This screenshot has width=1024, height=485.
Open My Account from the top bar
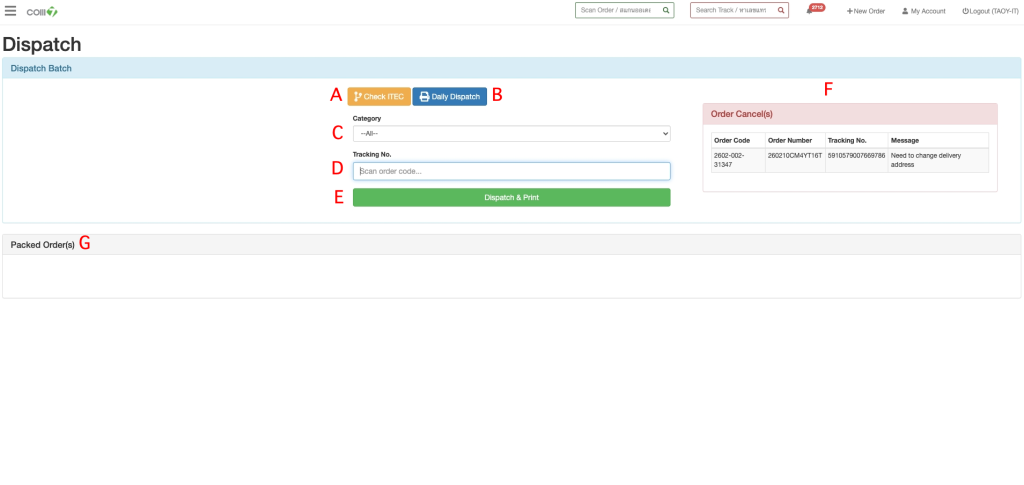(927, 11)
